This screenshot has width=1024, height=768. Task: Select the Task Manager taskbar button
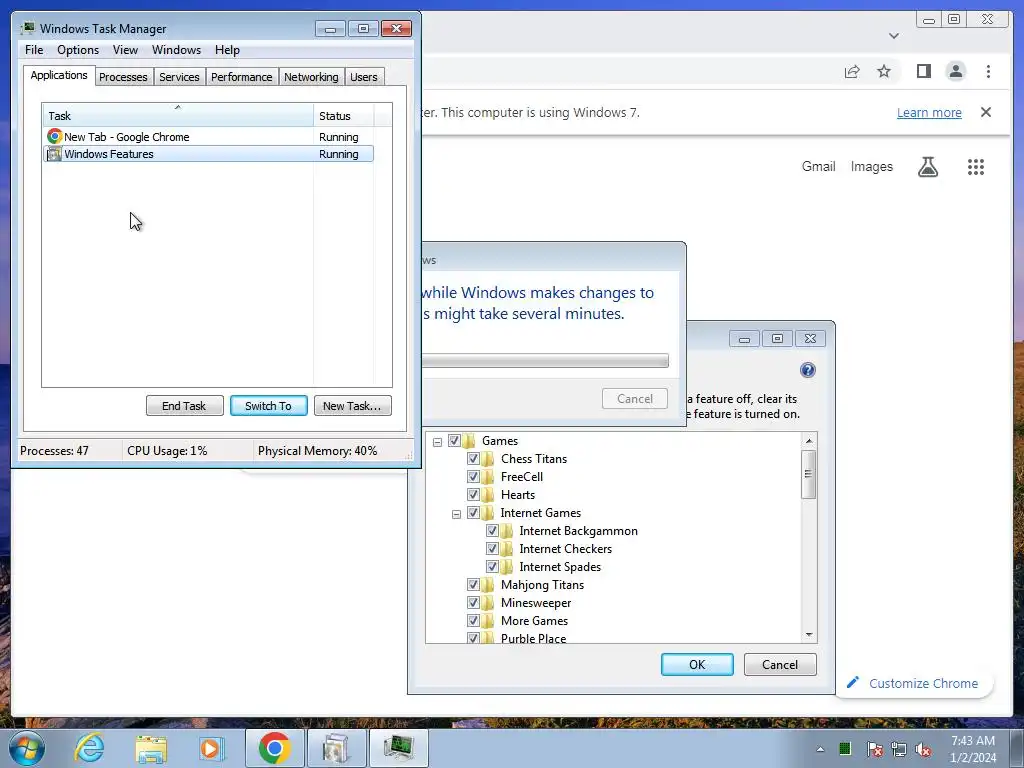[398, 748]
